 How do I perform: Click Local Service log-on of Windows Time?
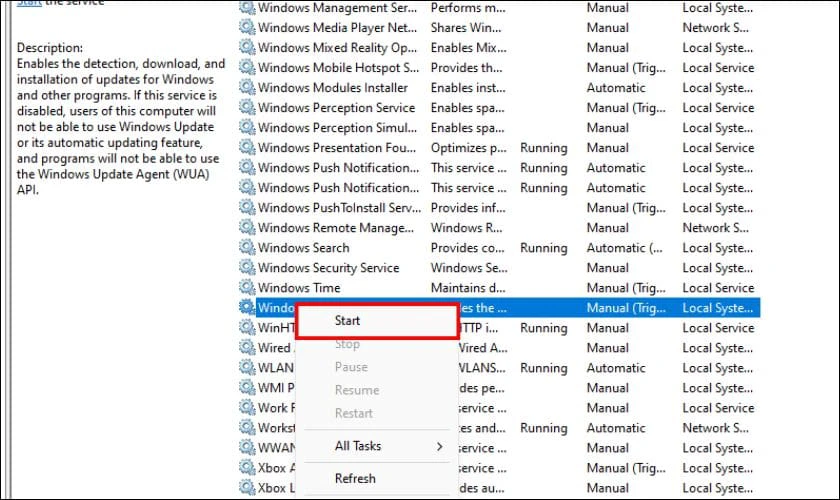point(718,288)
